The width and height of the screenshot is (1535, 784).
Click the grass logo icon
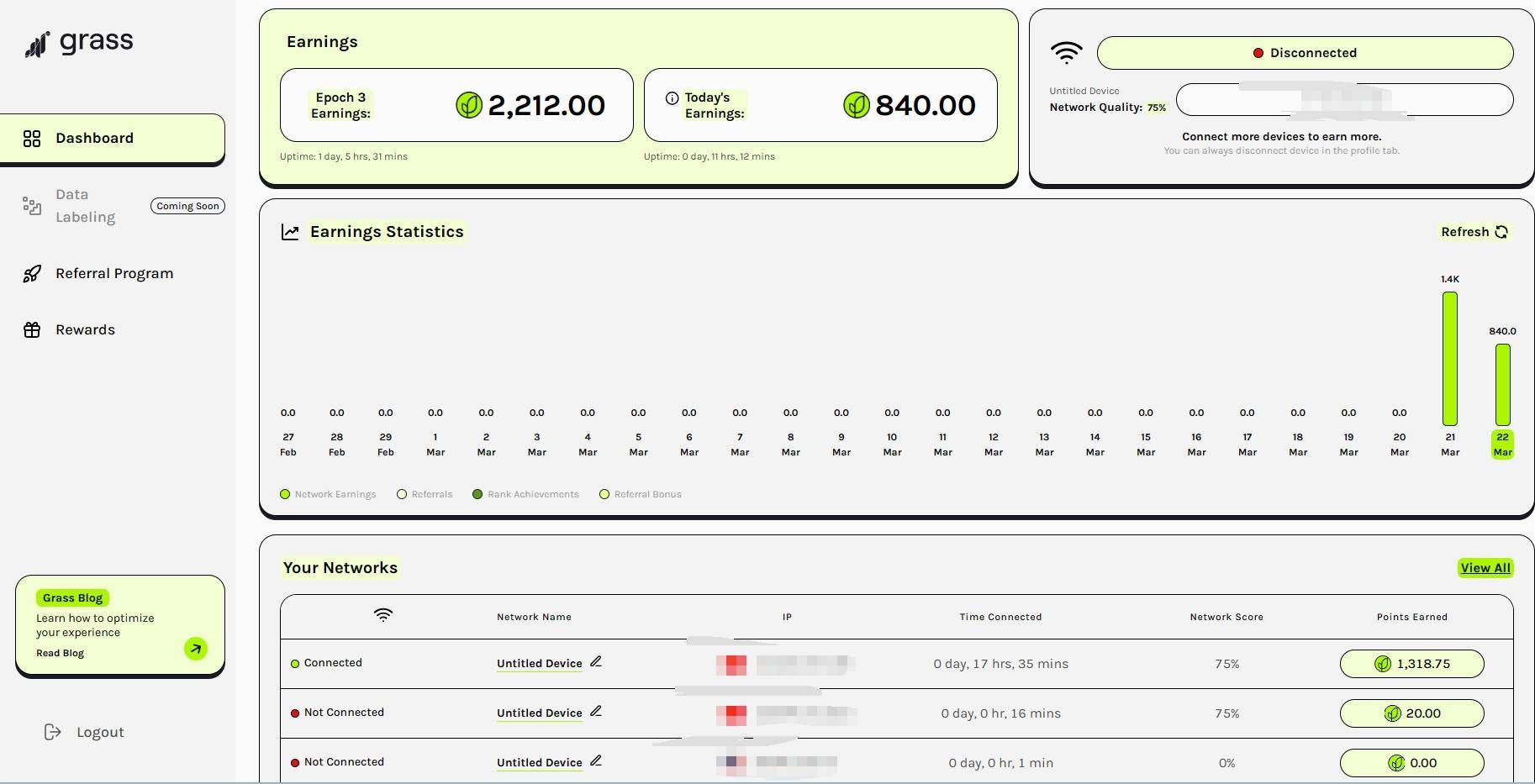[x=37, y=45]
